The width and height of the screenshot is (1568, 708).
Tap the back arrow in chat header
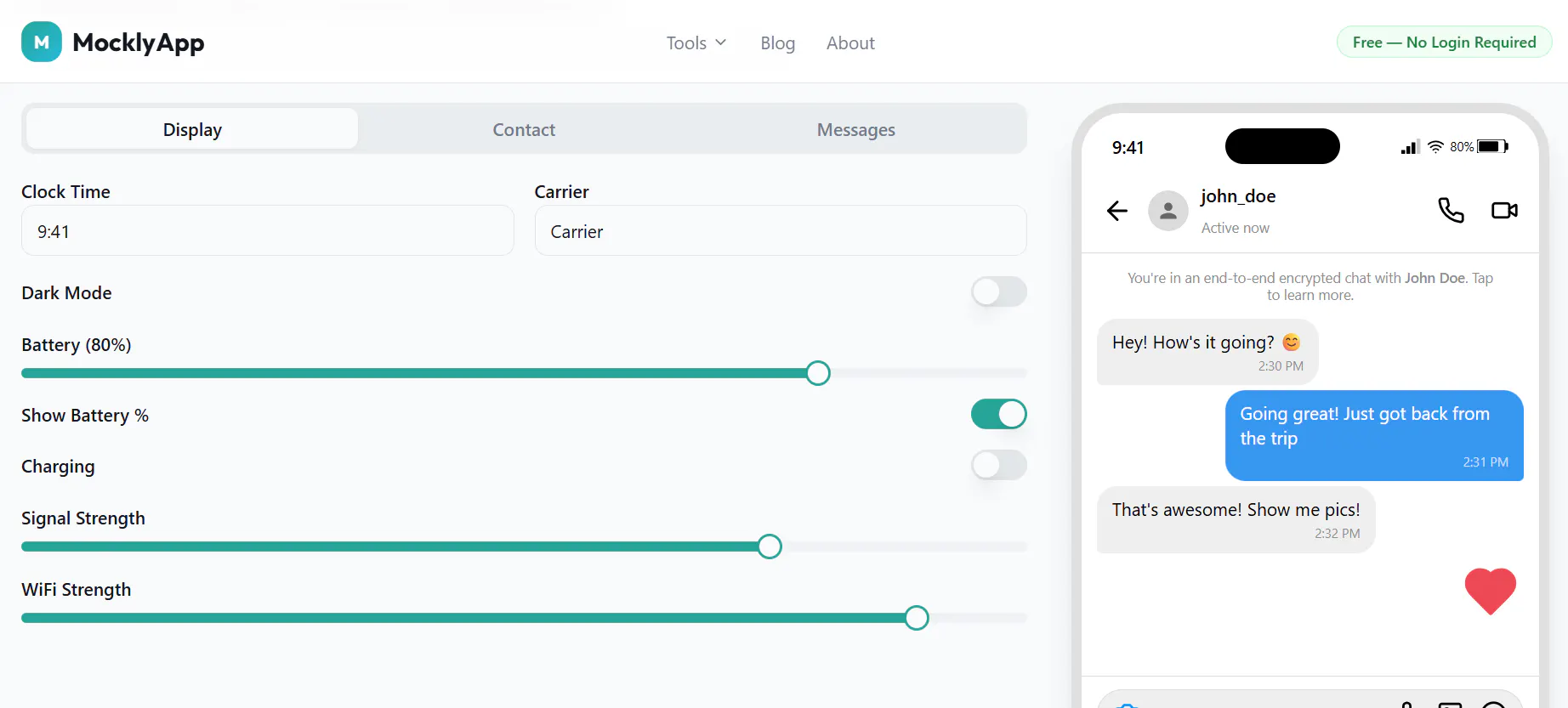coord(1117,211)
